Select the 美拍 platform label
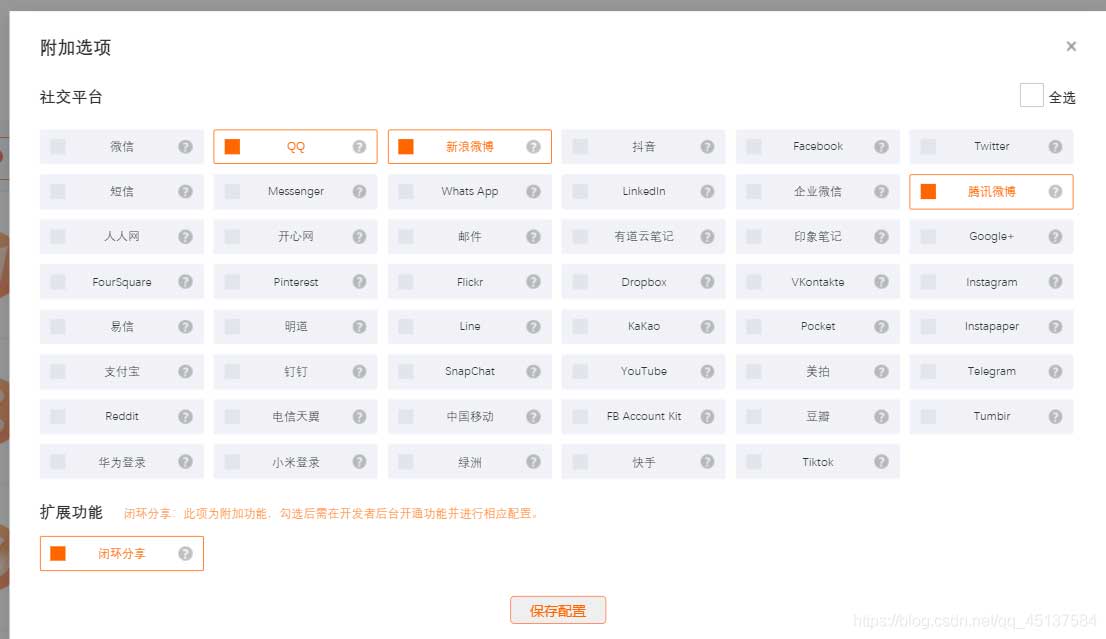Image resolution: width=1106 pixels, height=639 pixels. (818, 371)
